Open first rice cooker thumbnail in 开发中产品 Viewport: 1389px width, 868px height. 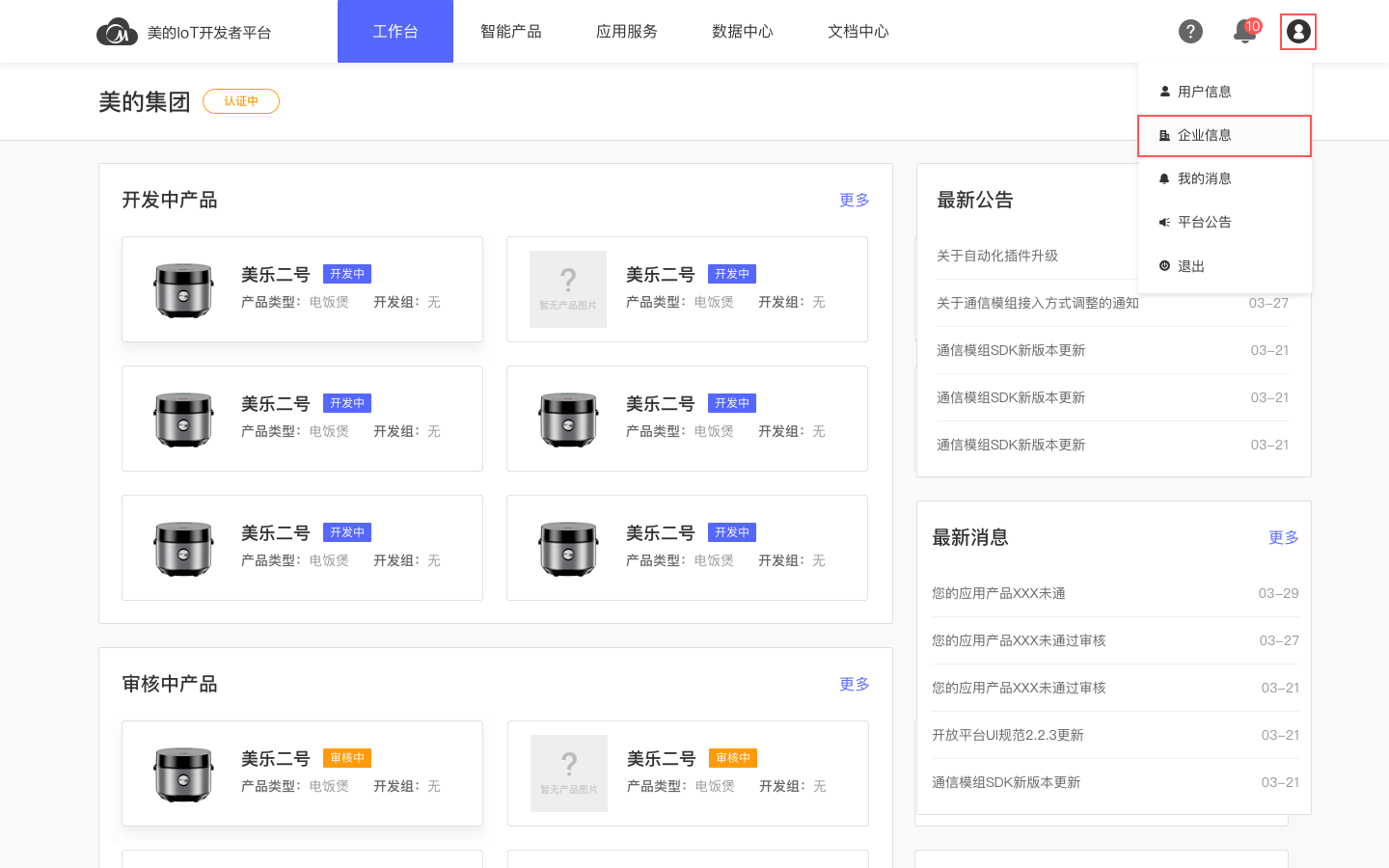[x=183, y=289]
